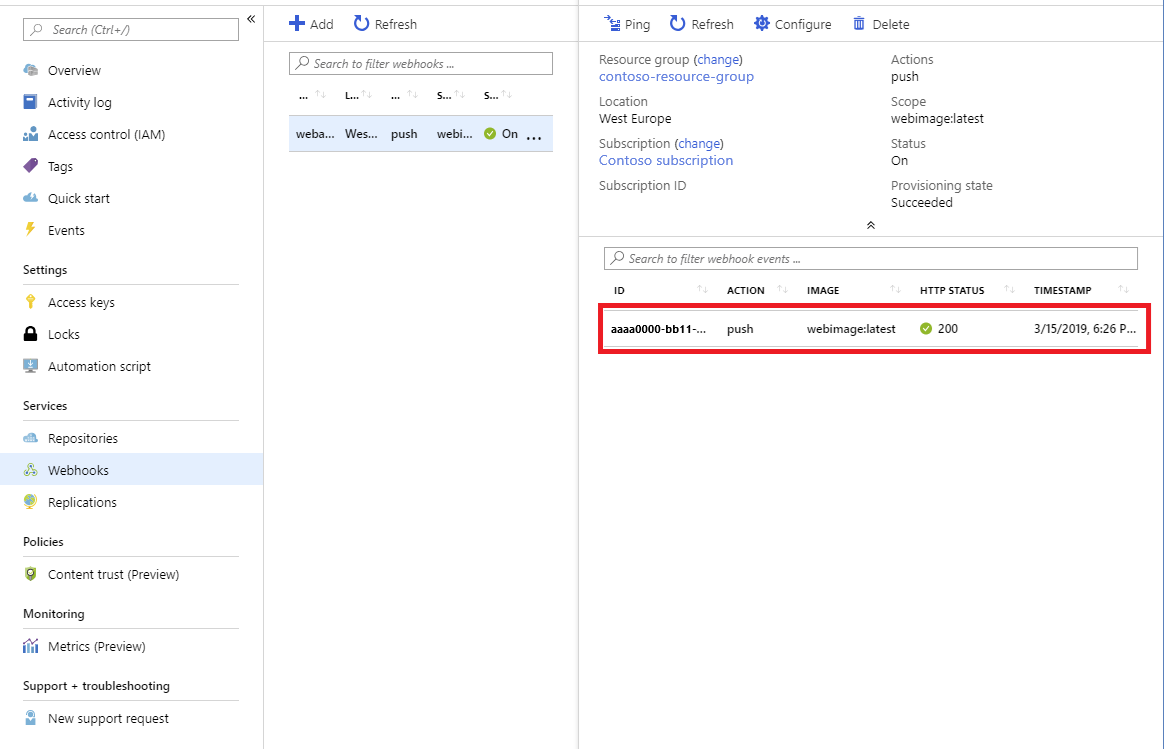This screenshot has width=1164, height=749.
Task: Click the webhook events search field
Action: (x=870, y=258)
